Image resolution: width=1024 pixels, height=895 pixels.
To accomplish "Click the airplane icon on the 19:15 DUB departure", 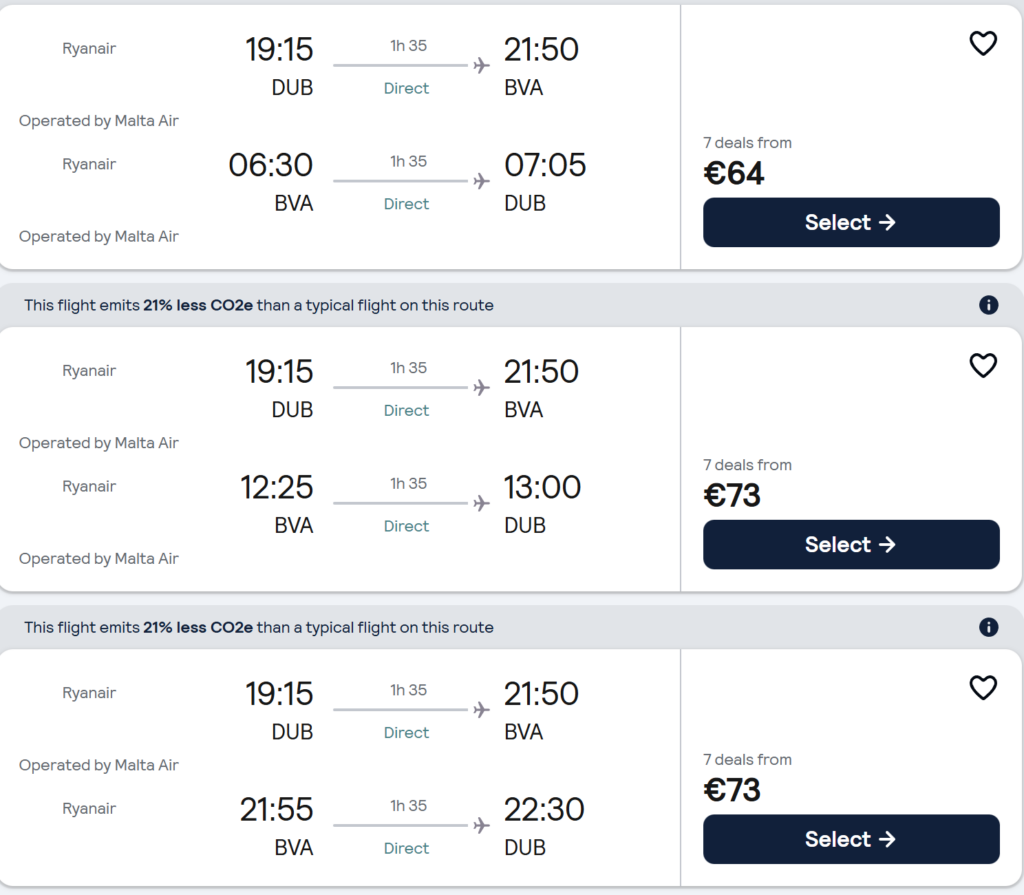I will click(480, 65).
